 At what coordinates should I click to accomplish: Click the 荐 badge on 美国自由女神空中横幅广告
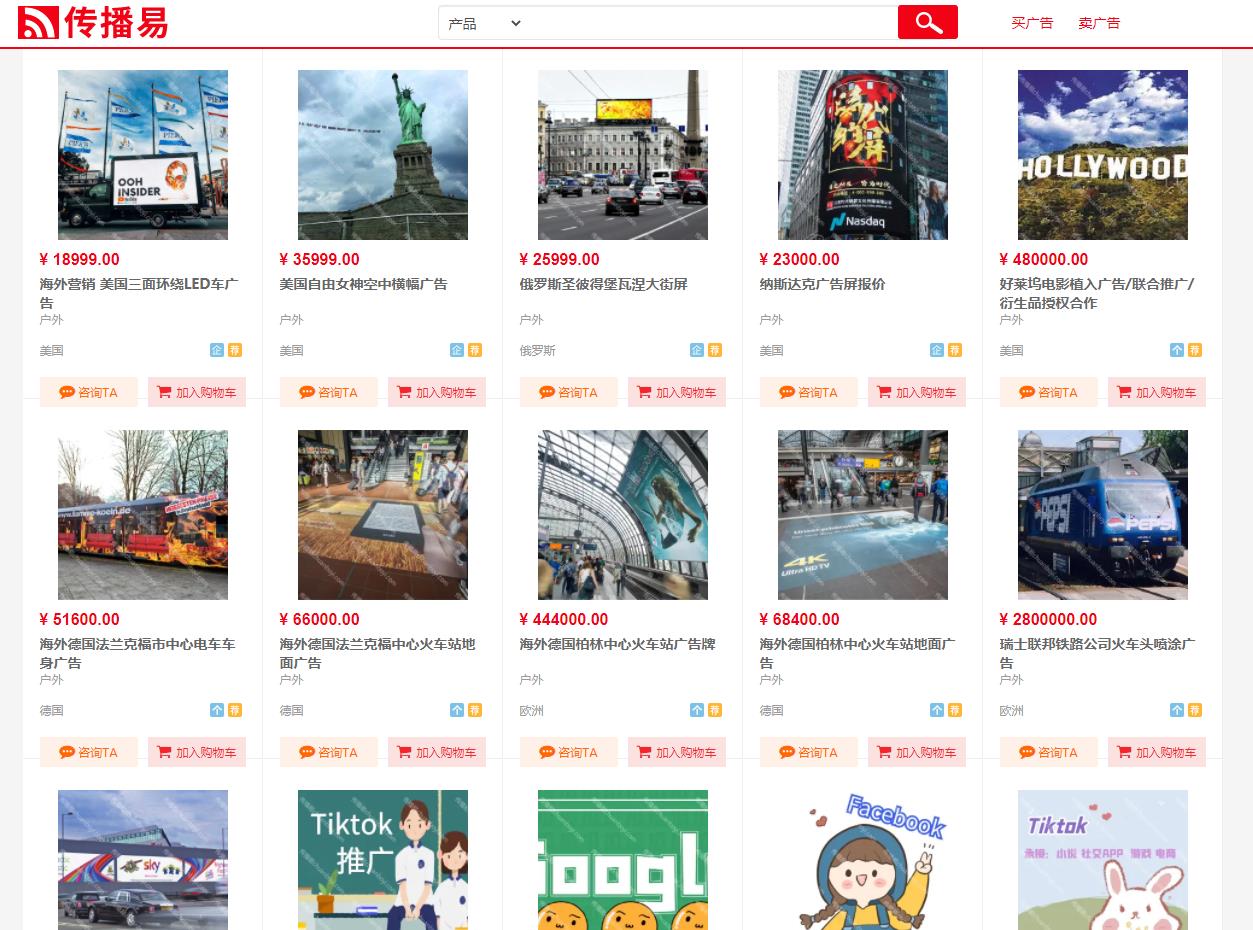(x=475, y=350)
